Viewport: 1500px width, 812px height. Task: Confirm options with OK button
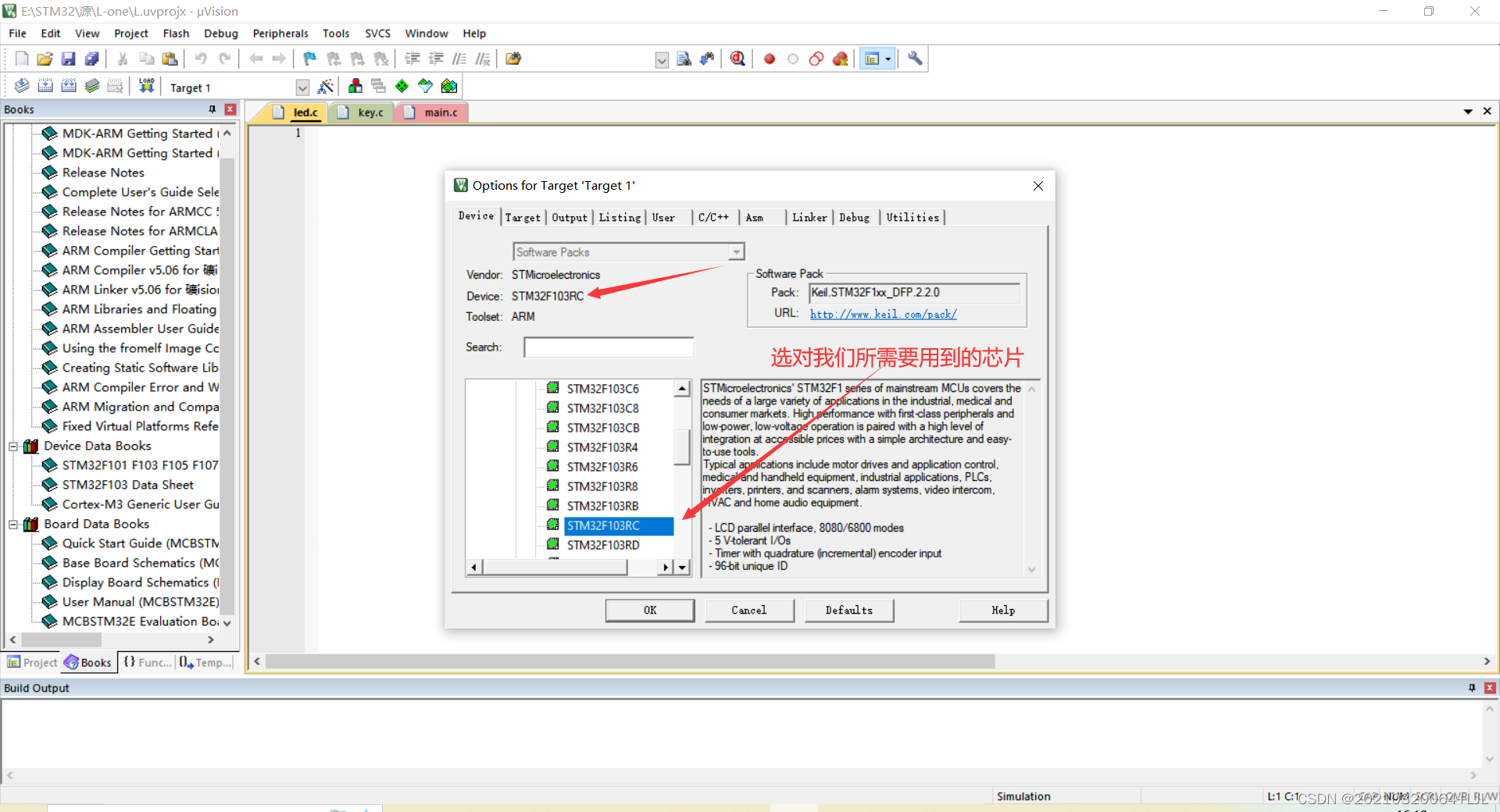[650, 611]
